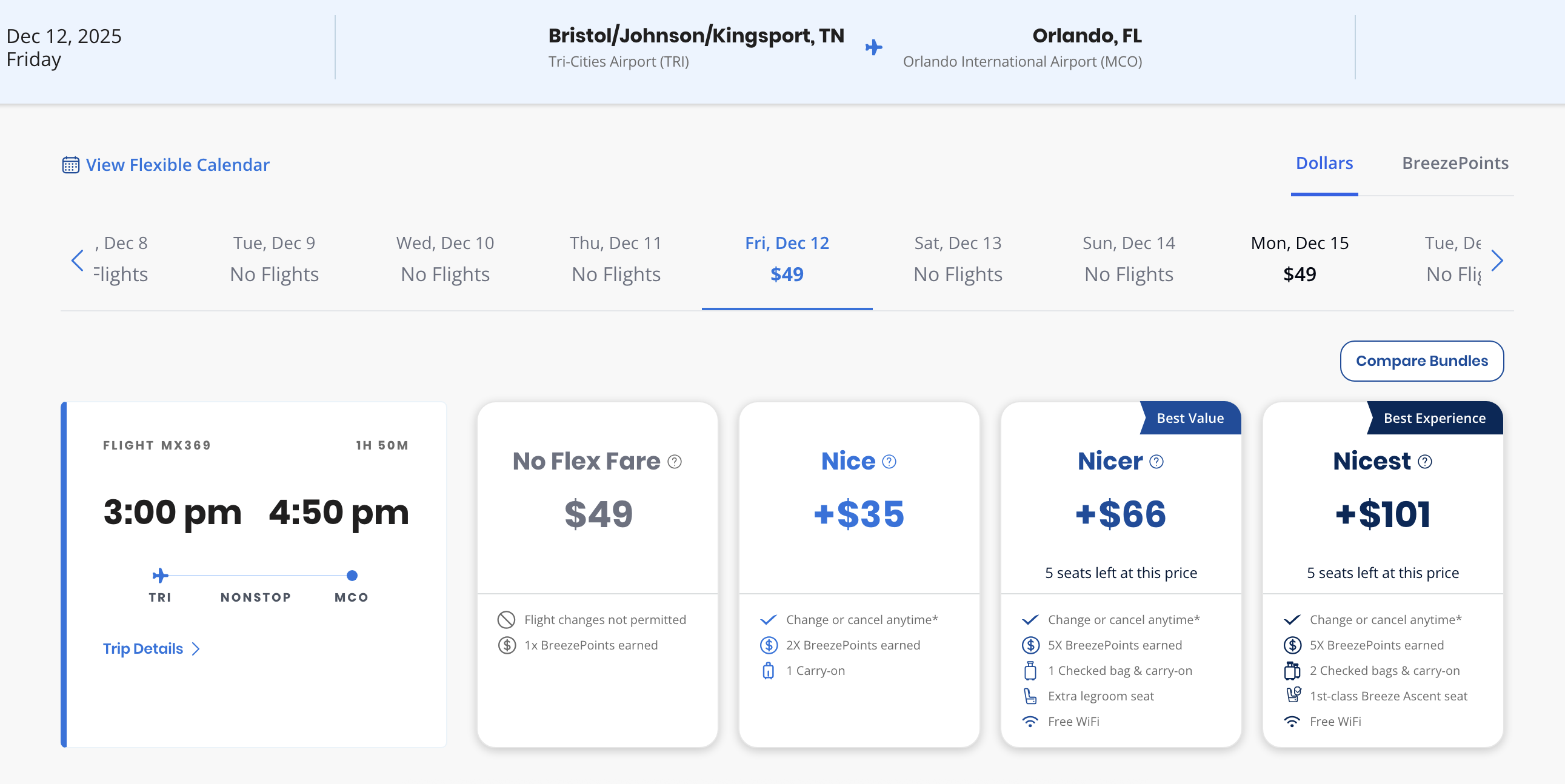Image resolution: width=1565 pixels, height=784 pixels.
Task: Select Tue, Dec 9 date tab
Action: click(x=274, y=259)
